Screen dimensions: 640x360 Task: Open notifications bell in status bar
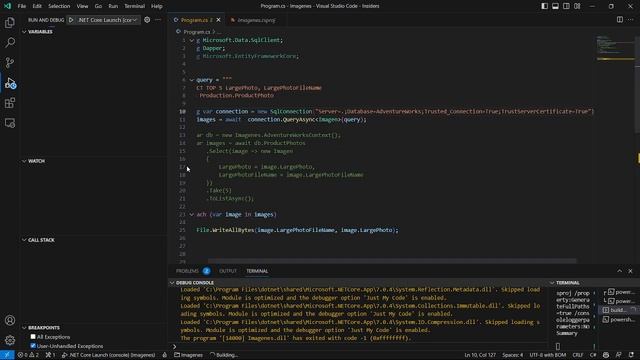pyautogui.click(x=631, y=355)
